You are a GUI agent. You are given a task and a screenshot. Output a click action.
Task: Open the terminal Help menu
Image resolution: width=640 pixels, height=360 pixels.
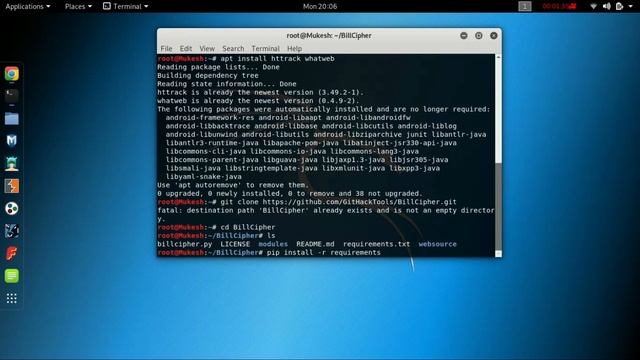point(294,49)
